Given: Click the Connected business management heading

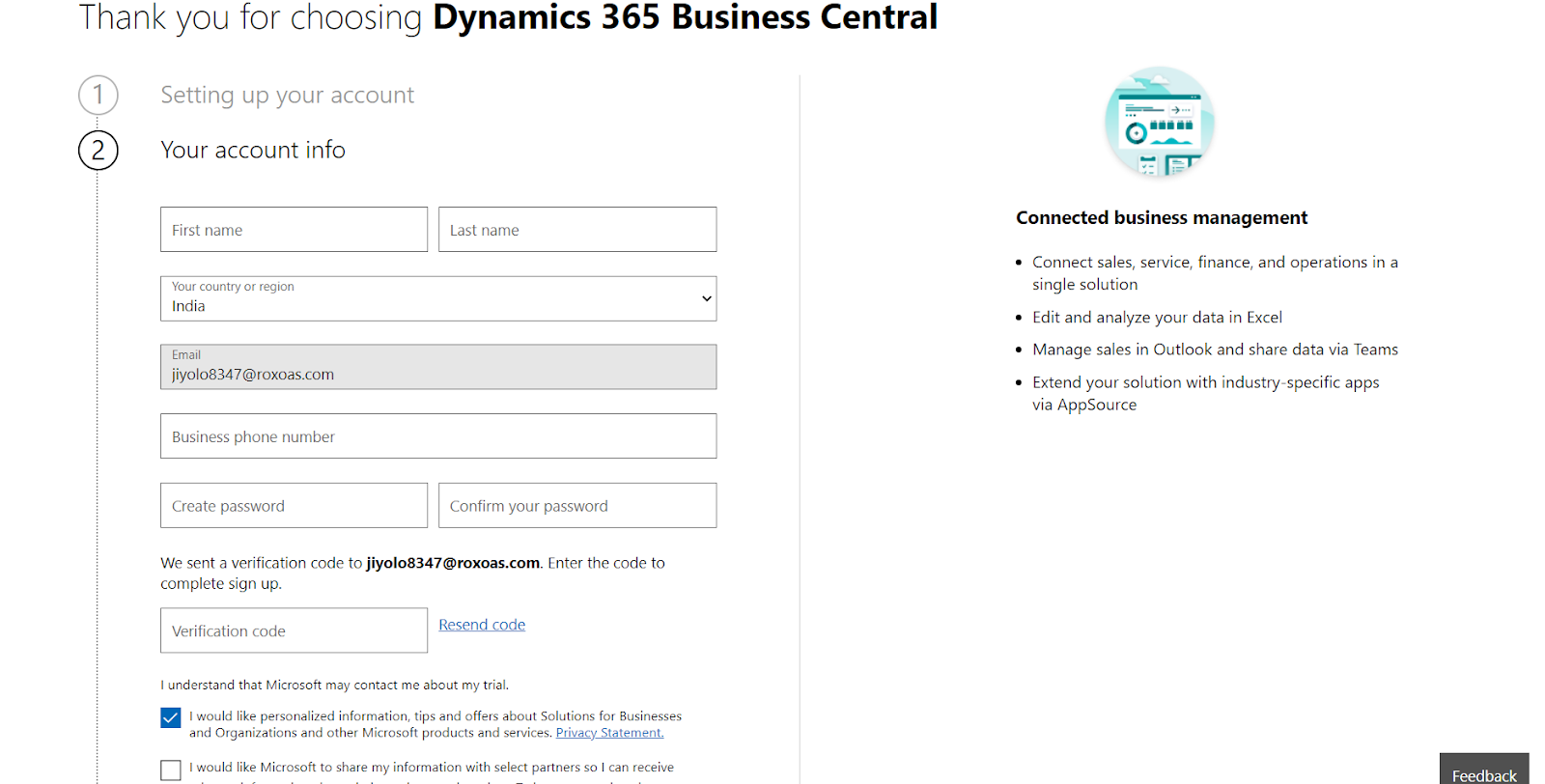Looking at the screenshot, I should (1162, 218).
